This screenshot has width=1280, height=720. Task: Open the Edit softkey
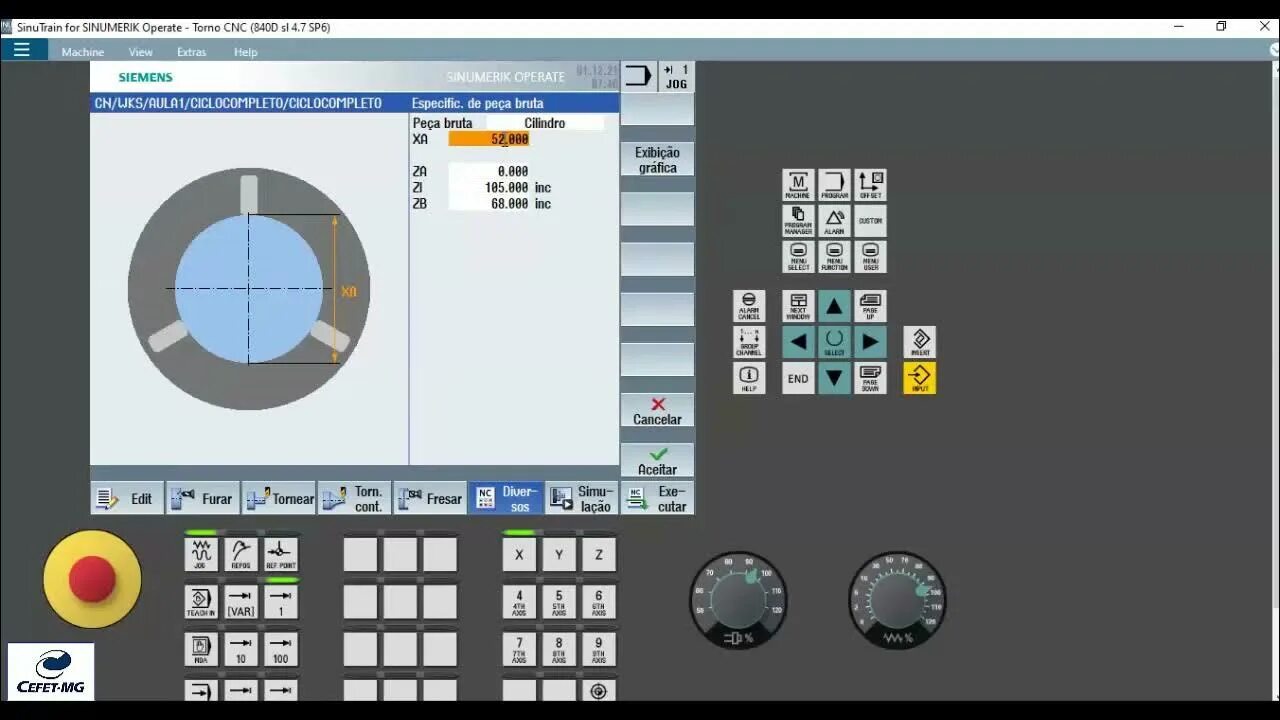click(127, 498)
